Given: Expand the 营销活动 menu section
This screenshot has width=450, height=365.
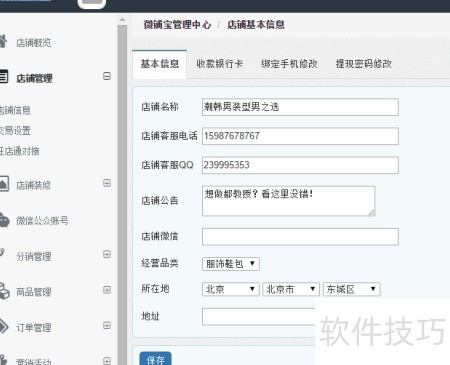Looking at the screenshot, I should (107, 361).
